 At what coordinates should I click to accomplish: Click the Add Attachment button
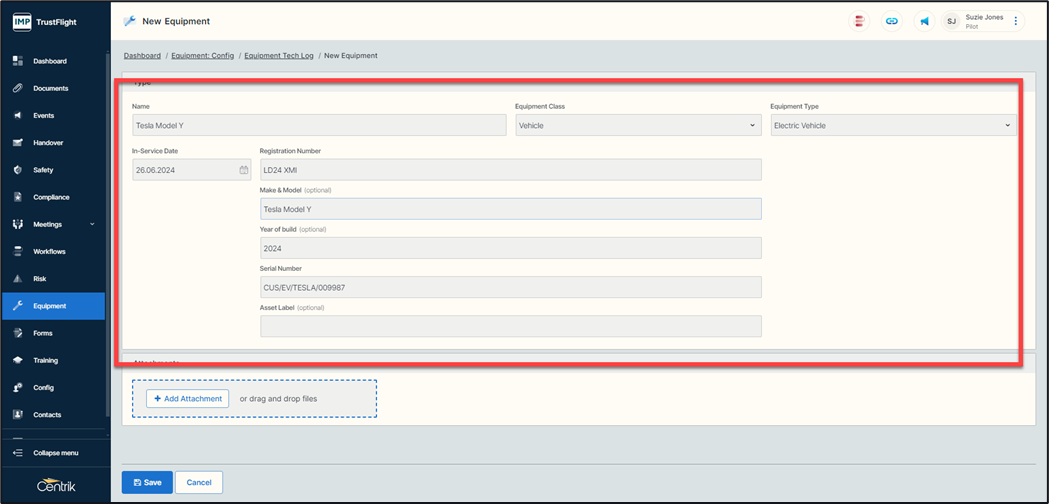187,398
